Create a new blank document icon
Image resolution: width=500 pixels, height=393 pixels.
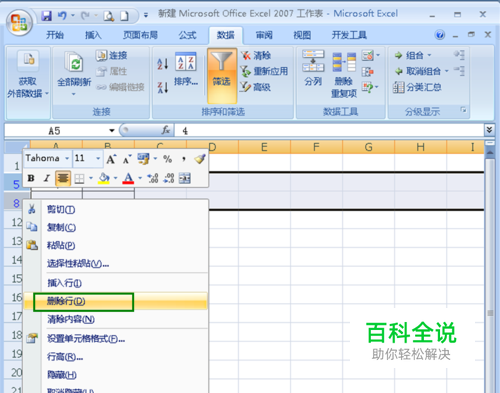[x=124, y=16]
